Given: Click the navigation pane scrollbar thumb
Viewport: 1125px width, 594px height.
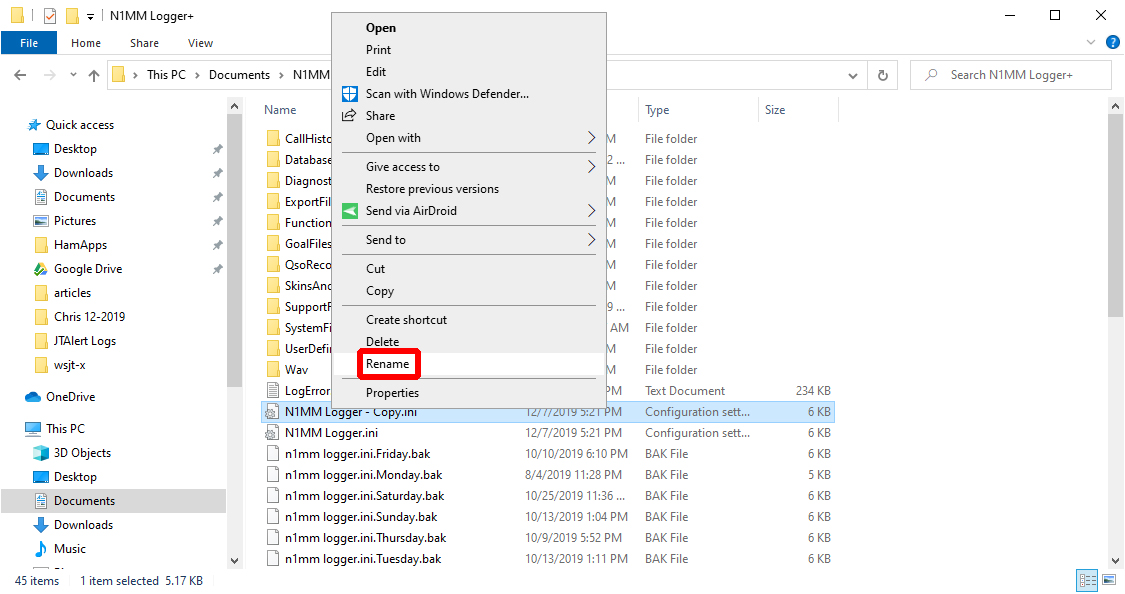Looking at the screenshot, I should [x=234, y=251].
